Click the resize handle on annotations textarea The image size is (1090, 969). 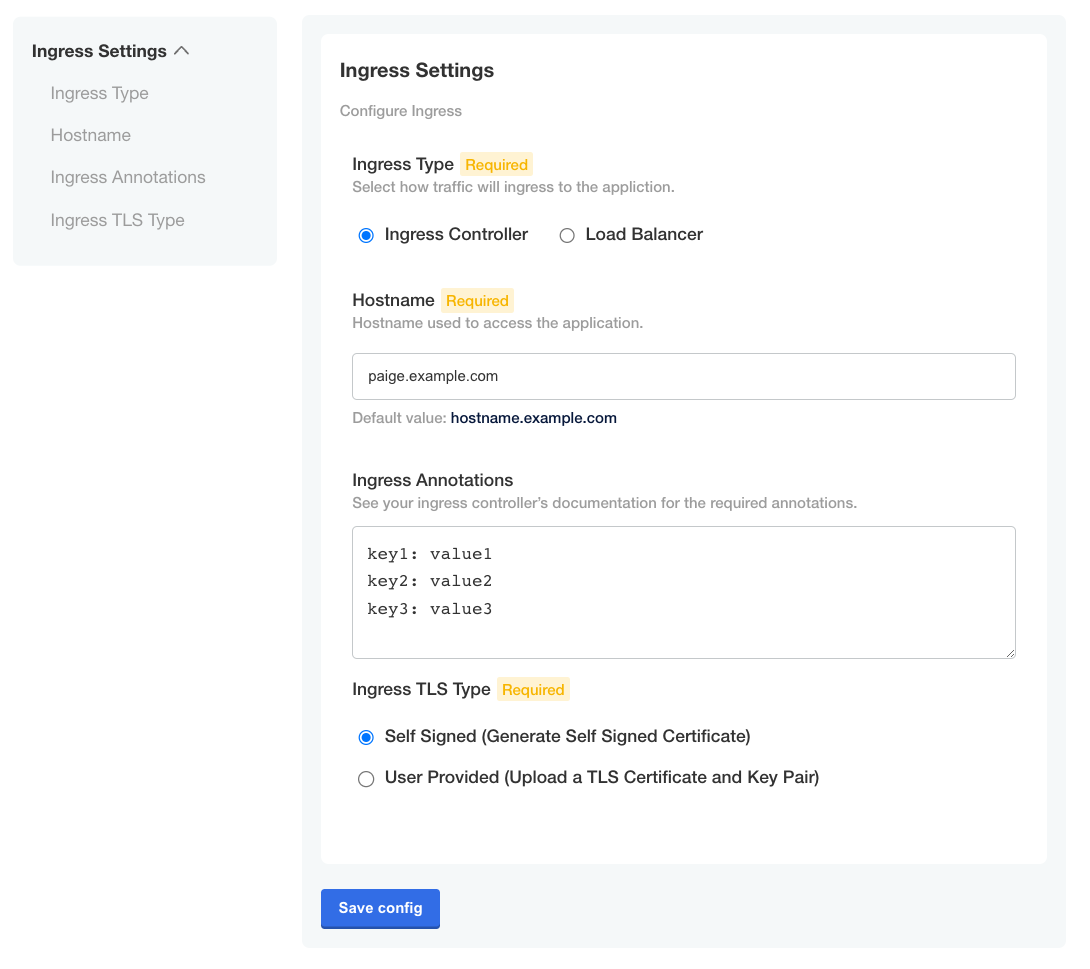point(1010,653)
